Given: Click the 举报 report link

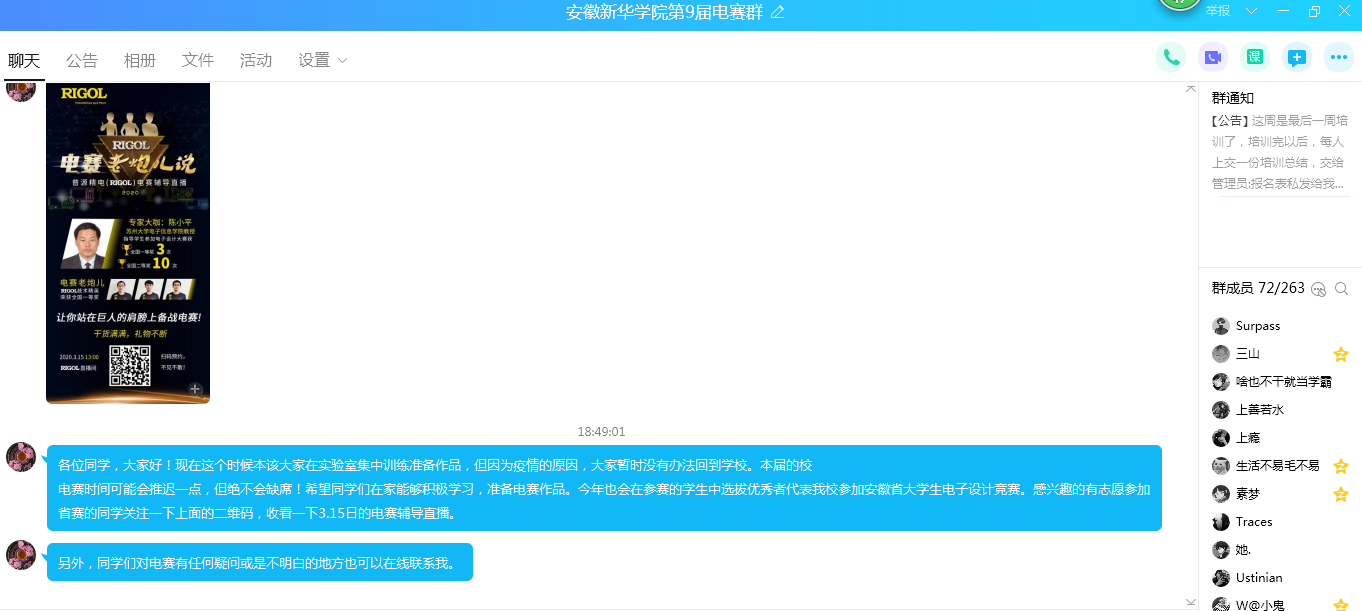Looking at the screenshot, I should (x=1218, y=11).
